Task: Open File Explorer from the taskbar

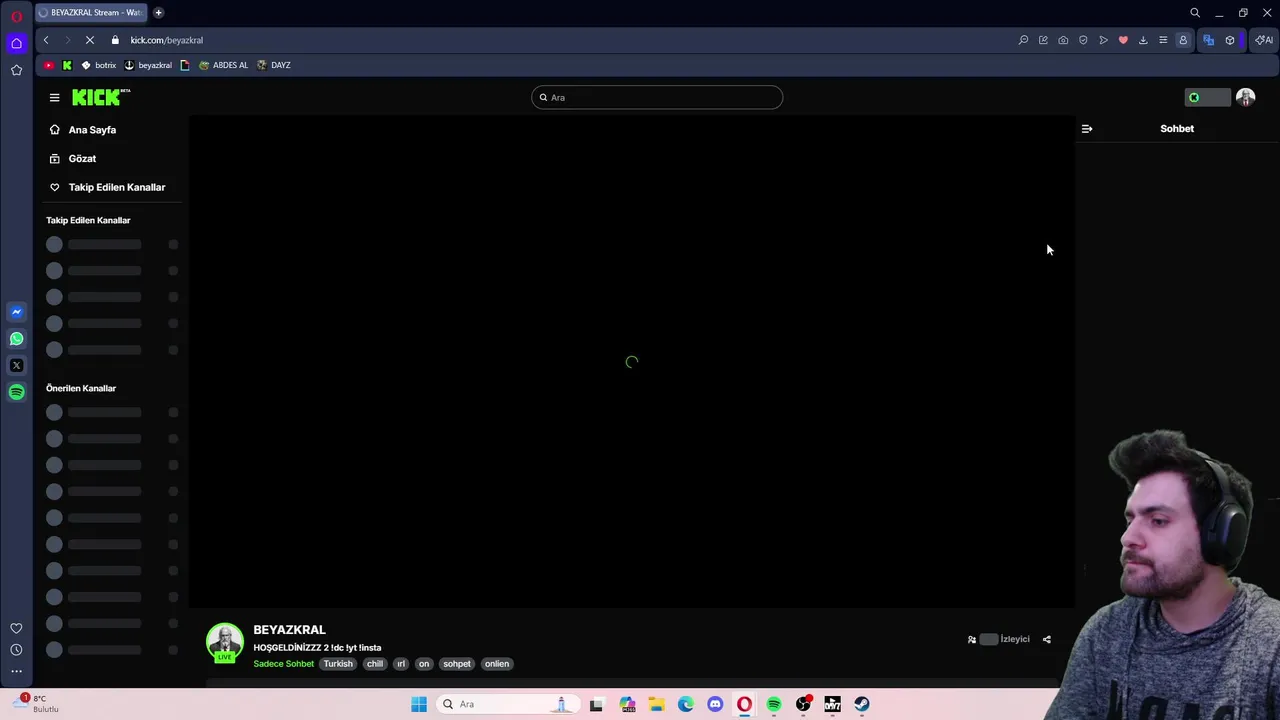Action: [656, 704]
